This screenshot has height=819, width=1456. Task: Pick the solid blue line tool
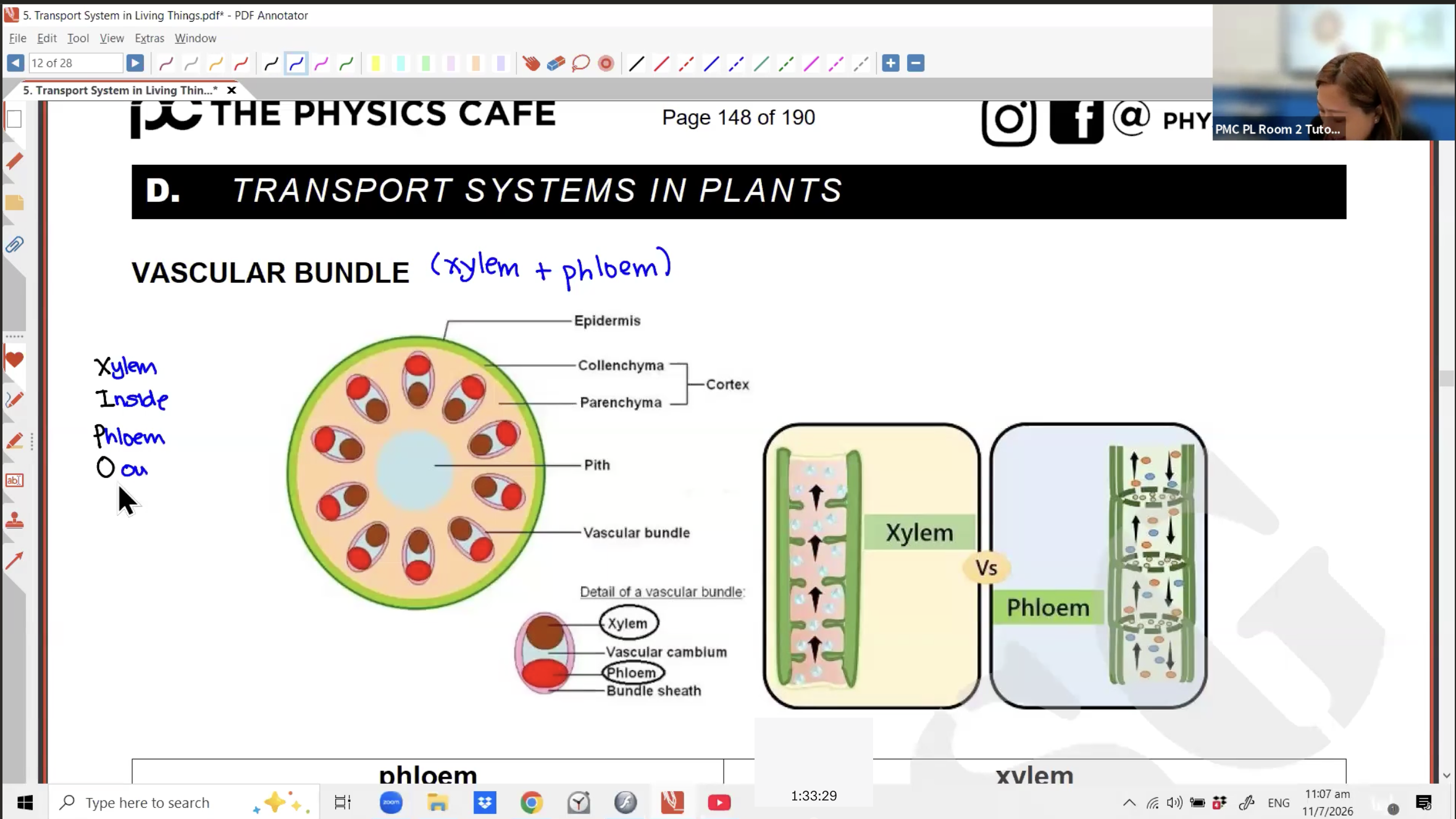pos(711,63)
